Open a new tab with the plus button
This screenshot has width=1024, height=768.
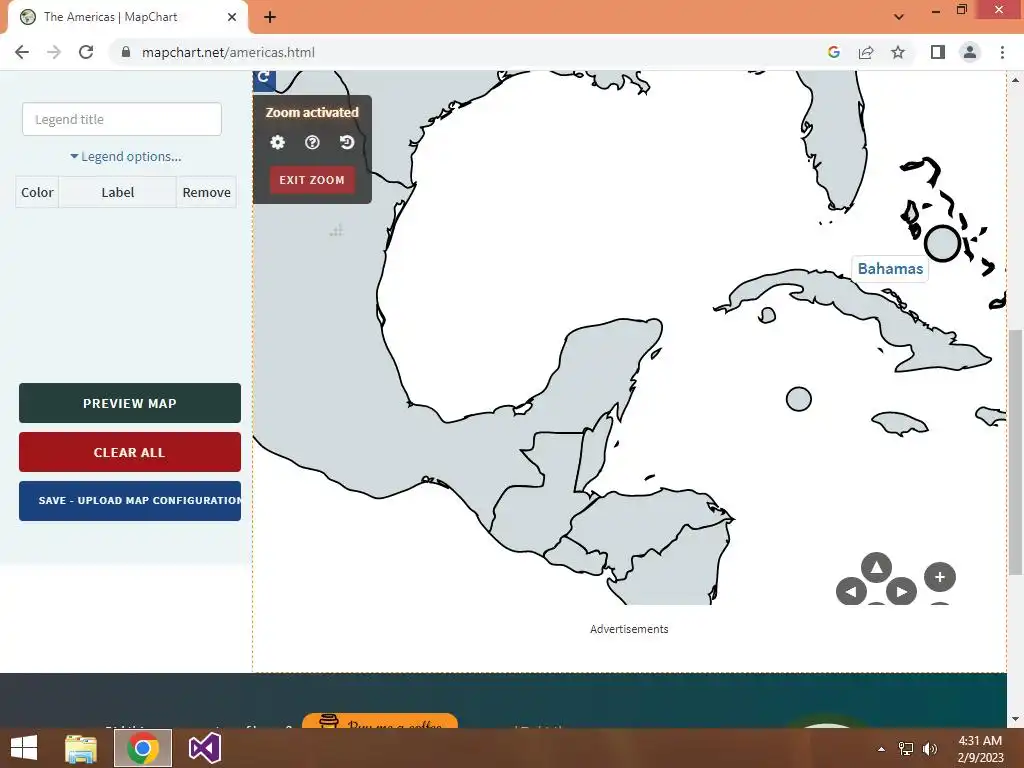tap(270, 17)
